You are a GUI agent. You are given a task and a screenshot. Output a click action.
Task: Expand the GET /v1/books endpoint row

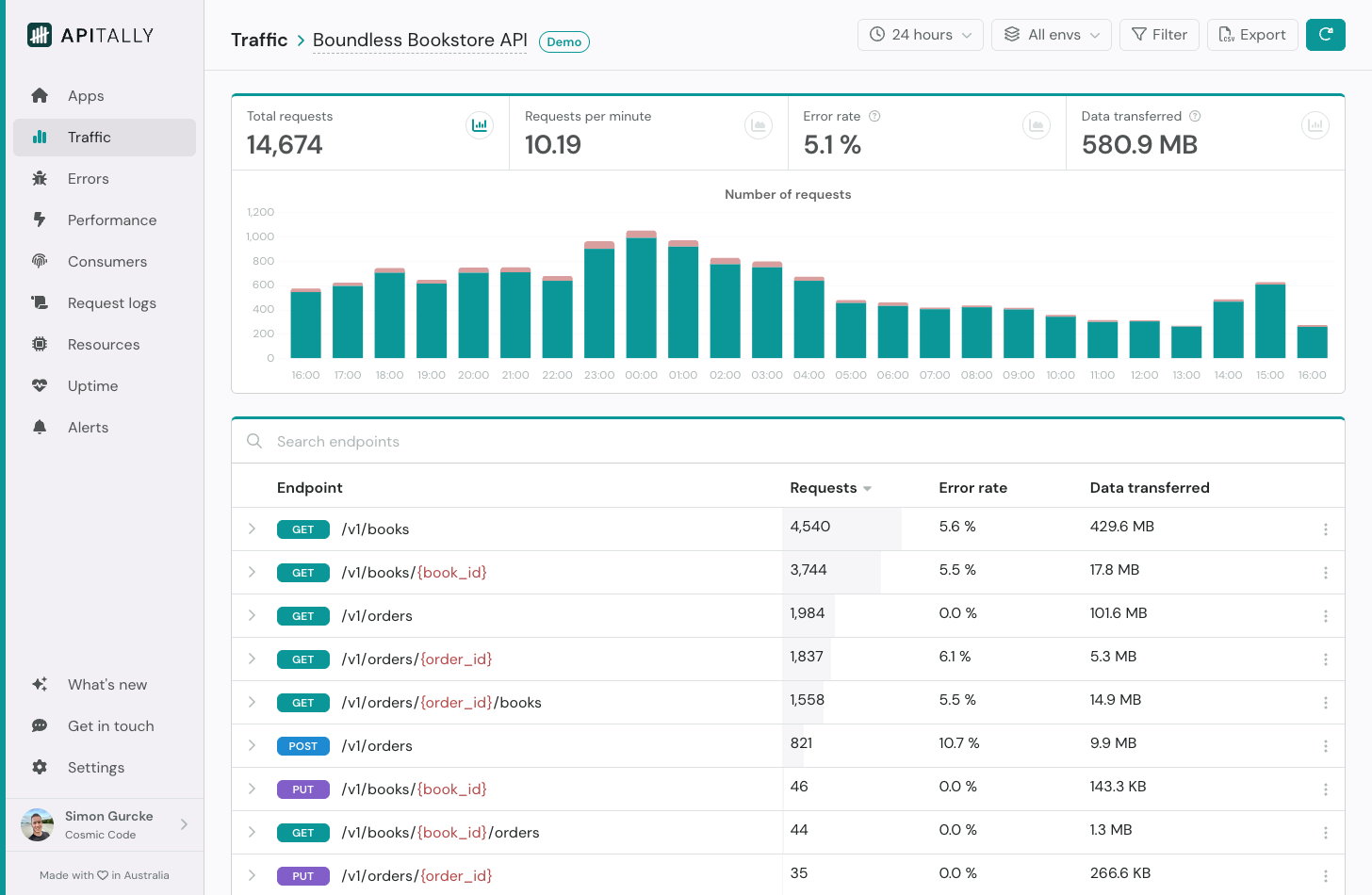(x=252, y=529)
